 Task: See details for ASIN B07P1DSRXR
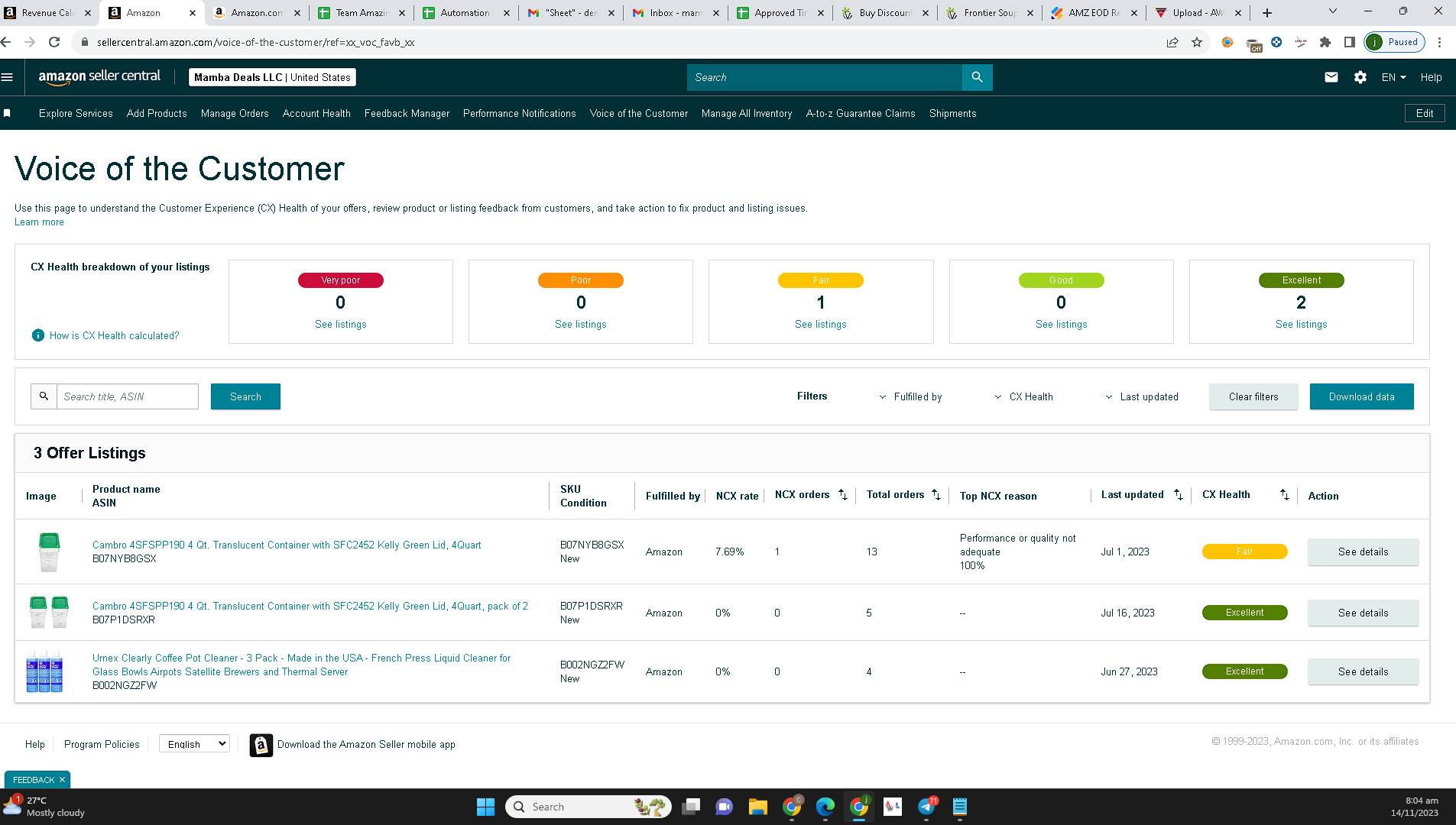(x=1364, y=613)
